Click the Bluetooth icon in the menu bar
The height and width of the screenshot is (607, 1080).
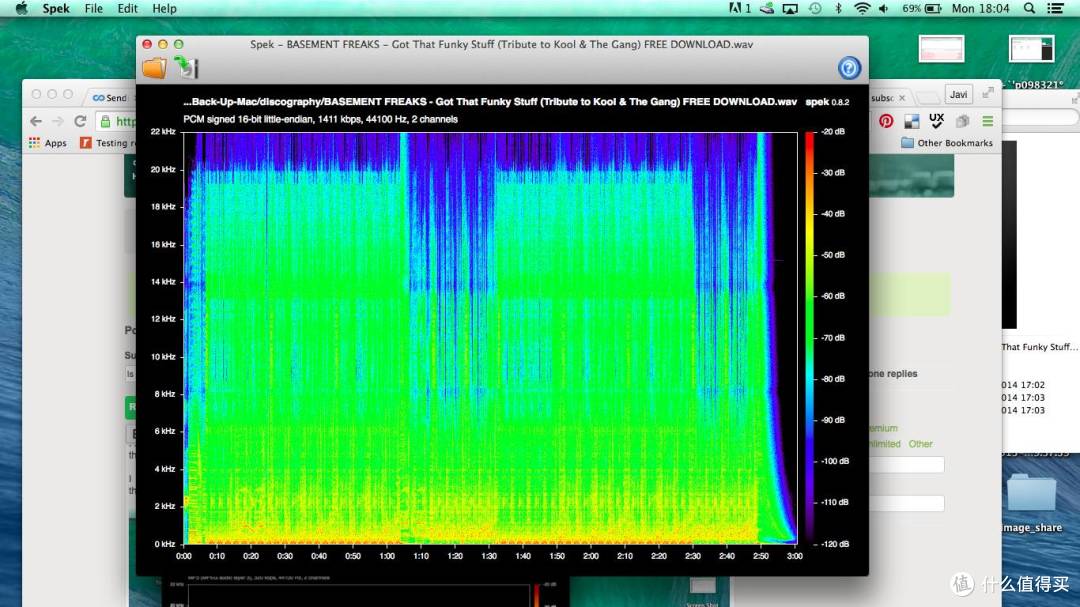pyautogui.click(x=838, y=8)
